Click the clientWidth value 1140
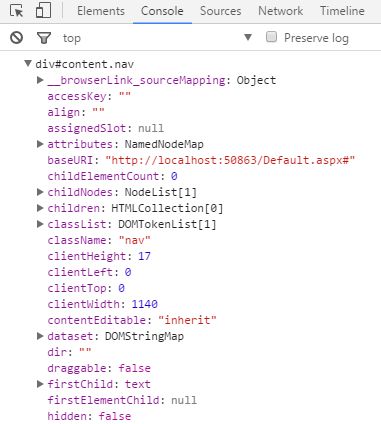Viewport: 381px width, 424px height. (145, 304)
